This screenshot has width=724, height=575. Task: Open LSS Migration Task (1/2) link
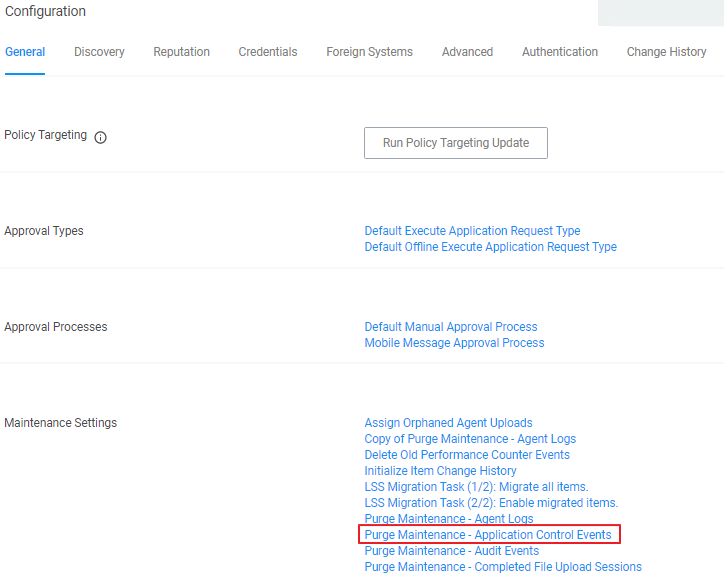click(476, 487)
